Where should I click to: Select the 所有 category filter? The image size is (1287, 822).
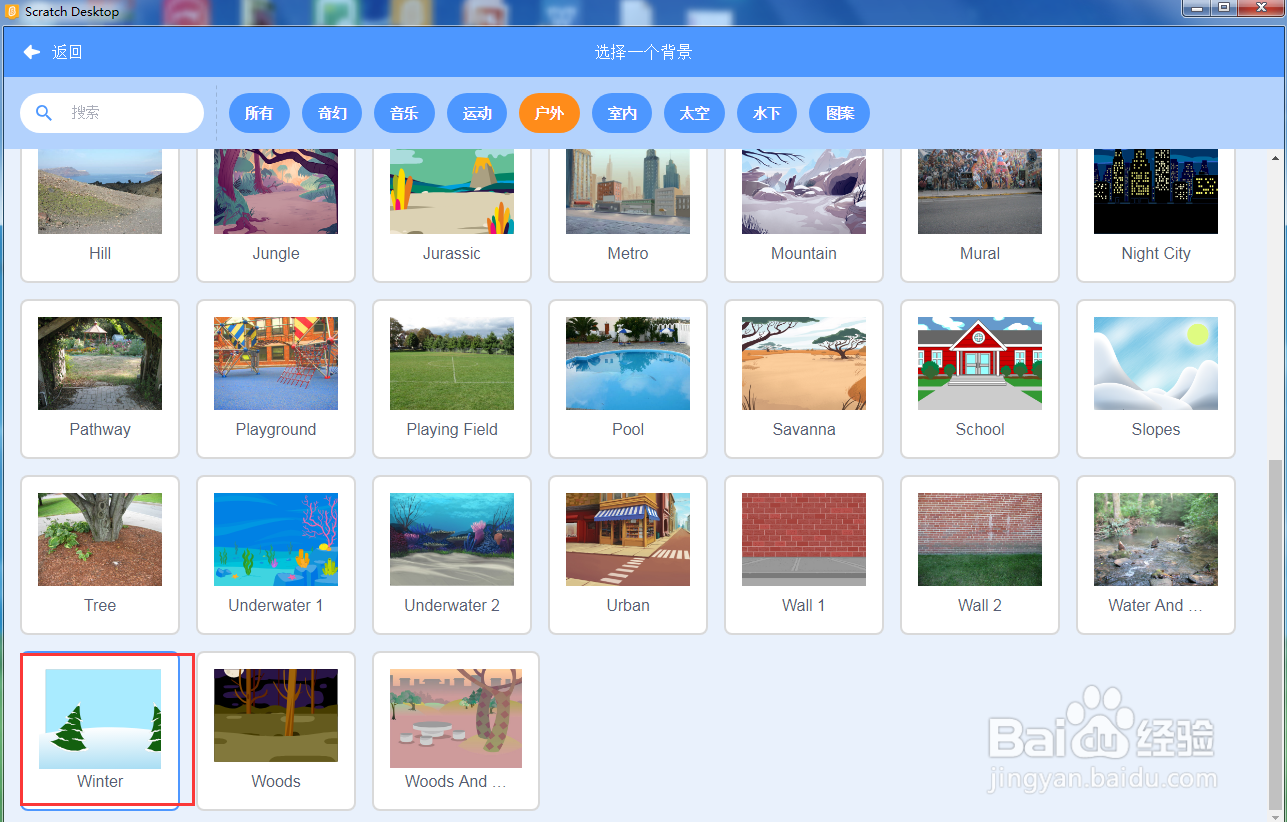[x=259, y=113]
